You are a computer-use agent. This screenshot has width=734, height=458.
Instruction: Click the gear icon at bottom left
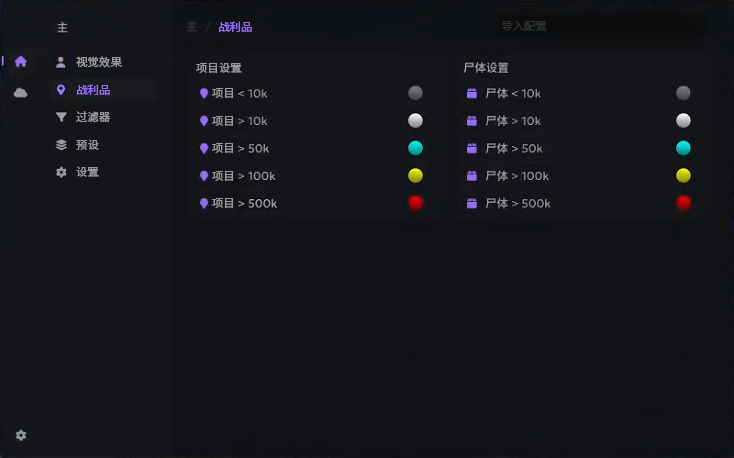pyautogui.click(x=21, y=436)
